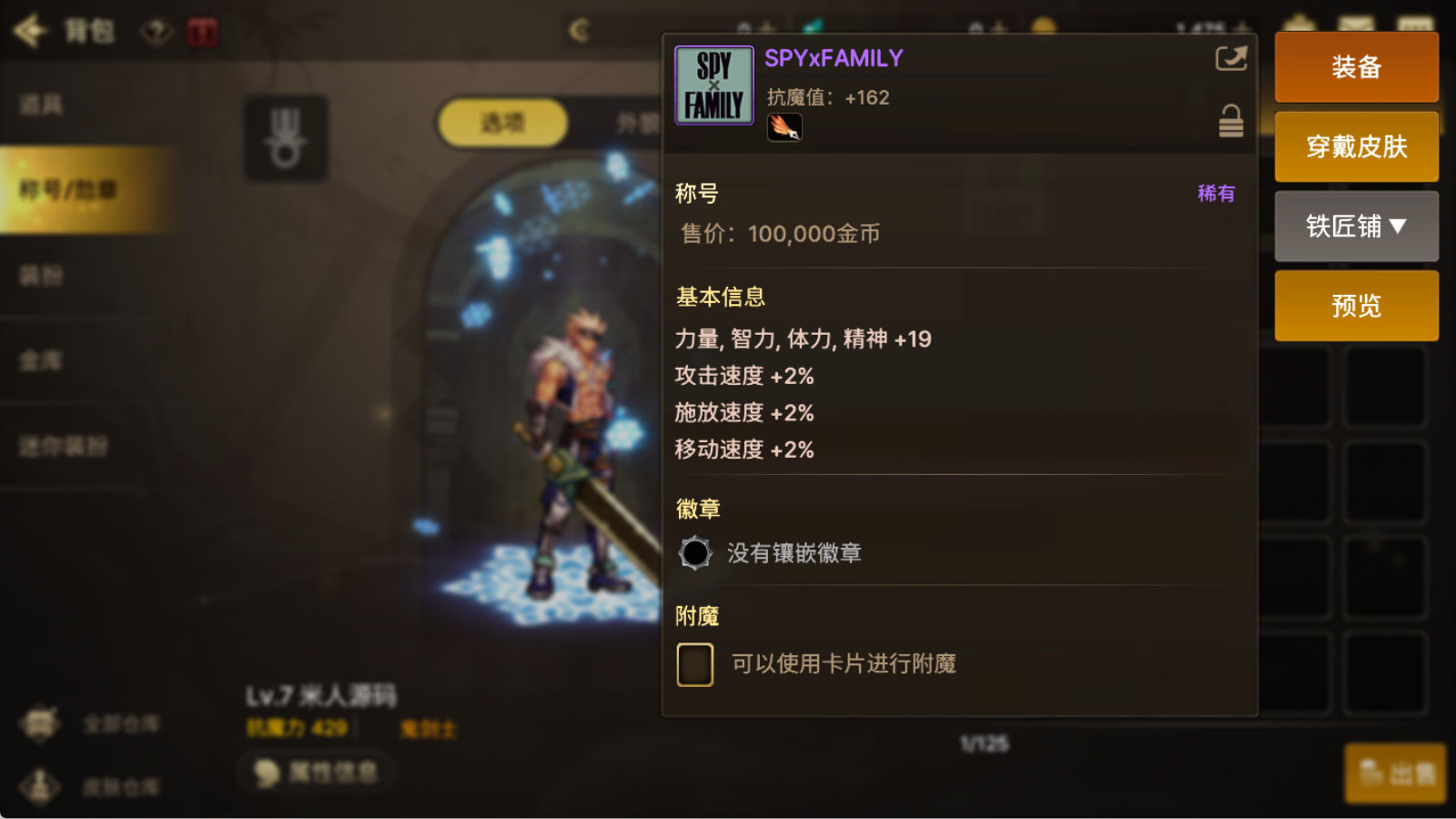This screenshot has width=1456, height=819.
Task: Tap the back arrow next to 背包
Action: [31, 31]
